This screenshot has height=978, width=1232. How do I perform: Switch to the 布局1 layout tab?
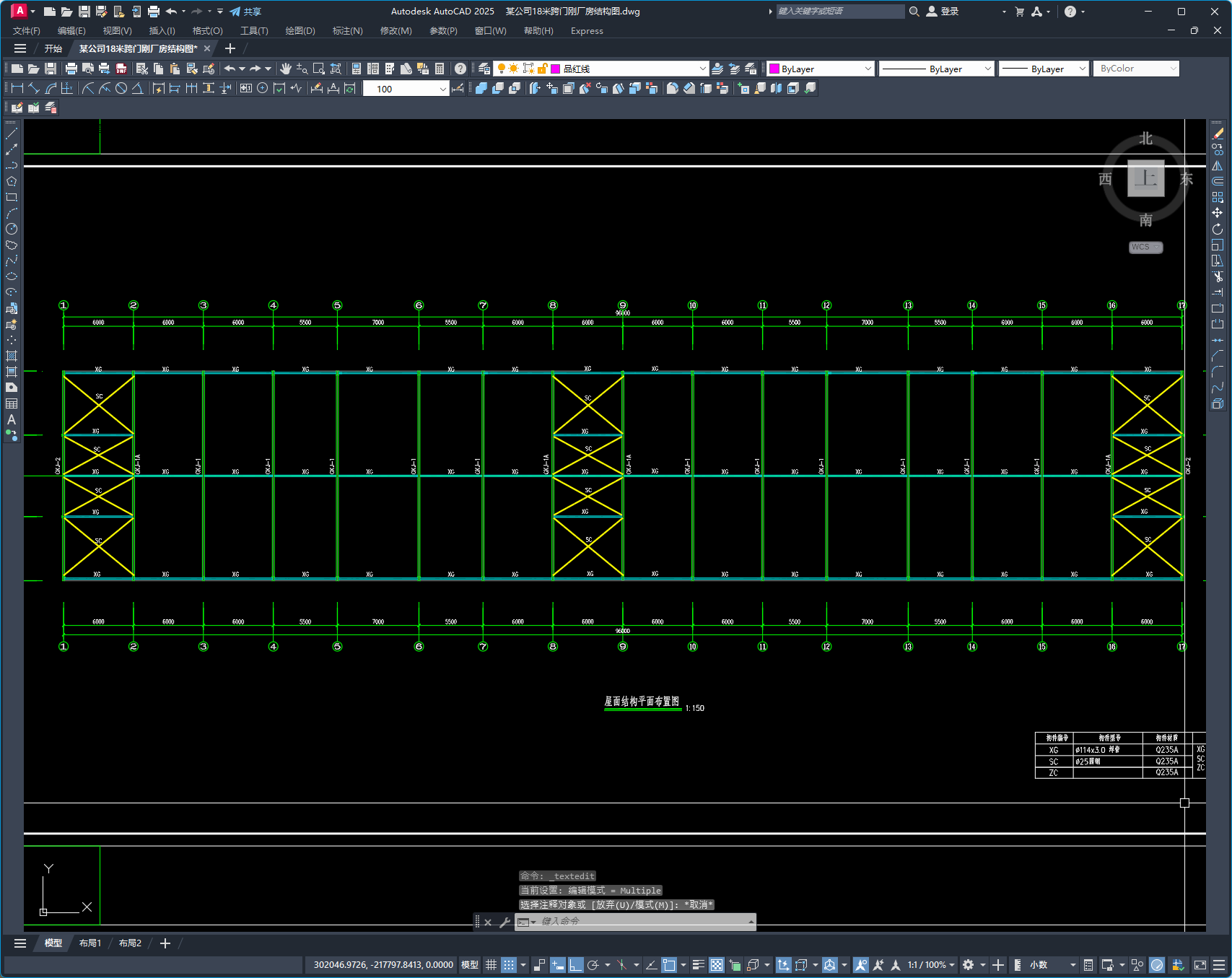(90, 943)
